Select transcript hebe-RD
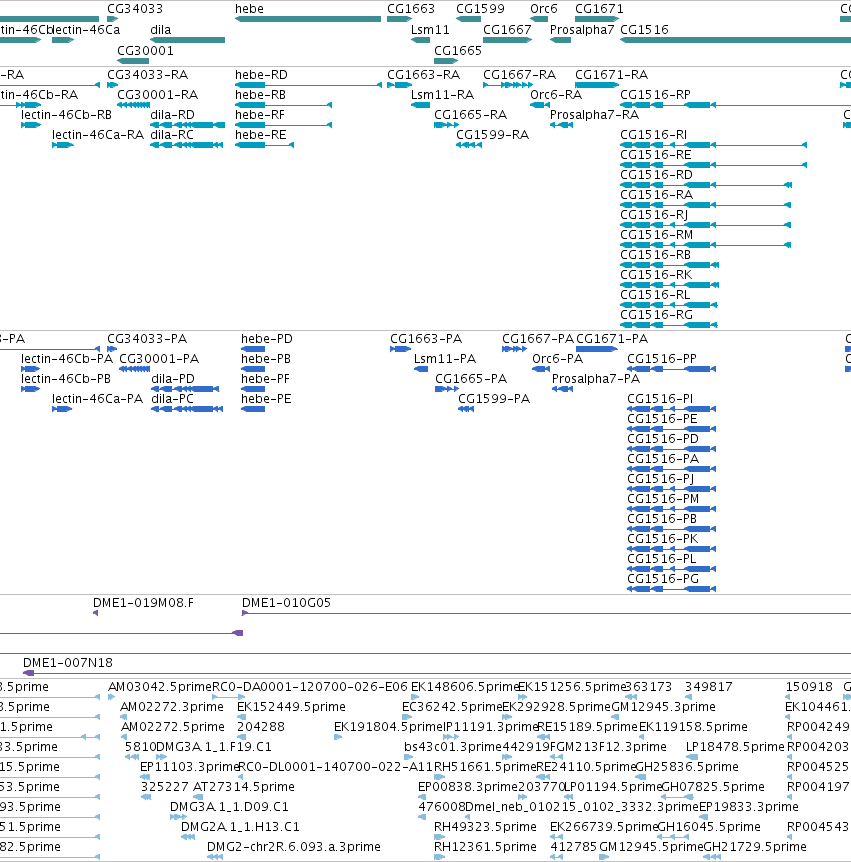Screen dimensions: 851x862 click(x=308, y=85)
